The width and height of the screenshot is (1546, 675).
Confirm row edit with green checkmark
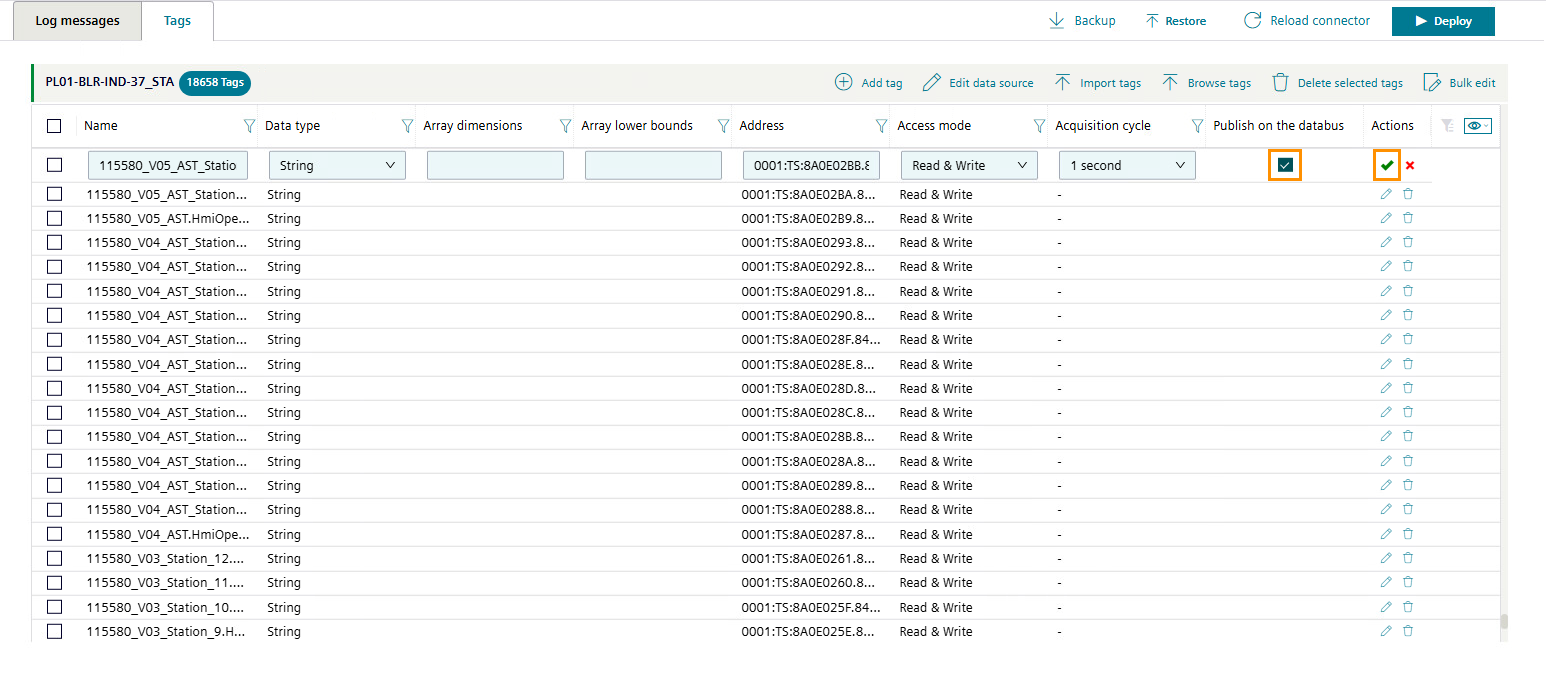(x=1387, y=165)
